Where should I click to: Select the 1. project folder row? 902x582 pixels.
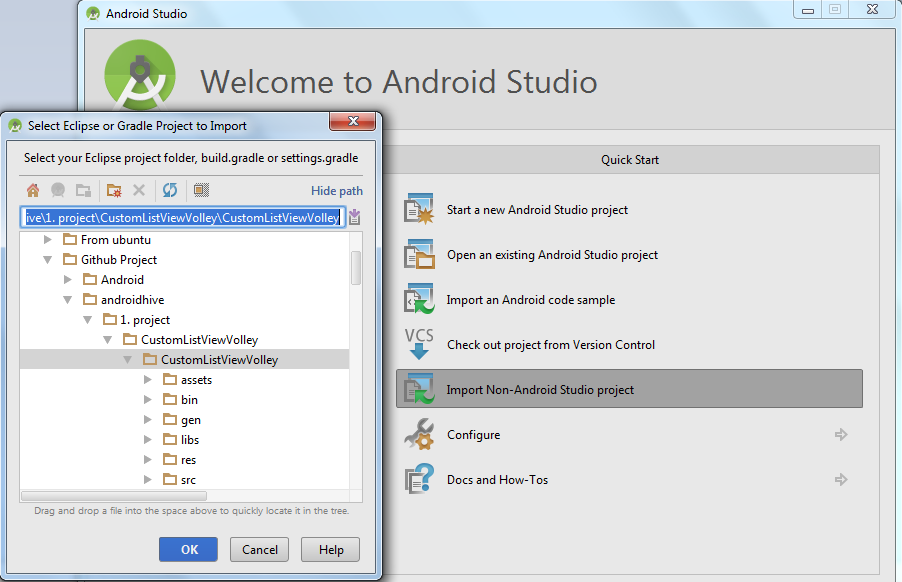(x=185, y=320)
